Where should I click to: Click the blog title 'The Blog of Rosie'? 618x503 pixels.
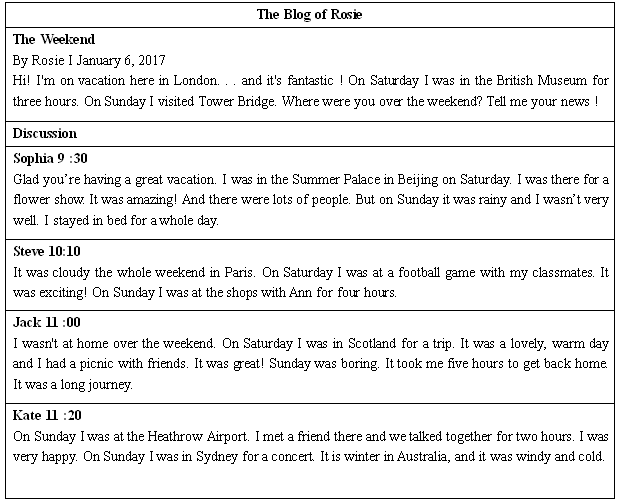tap(309, 14)
